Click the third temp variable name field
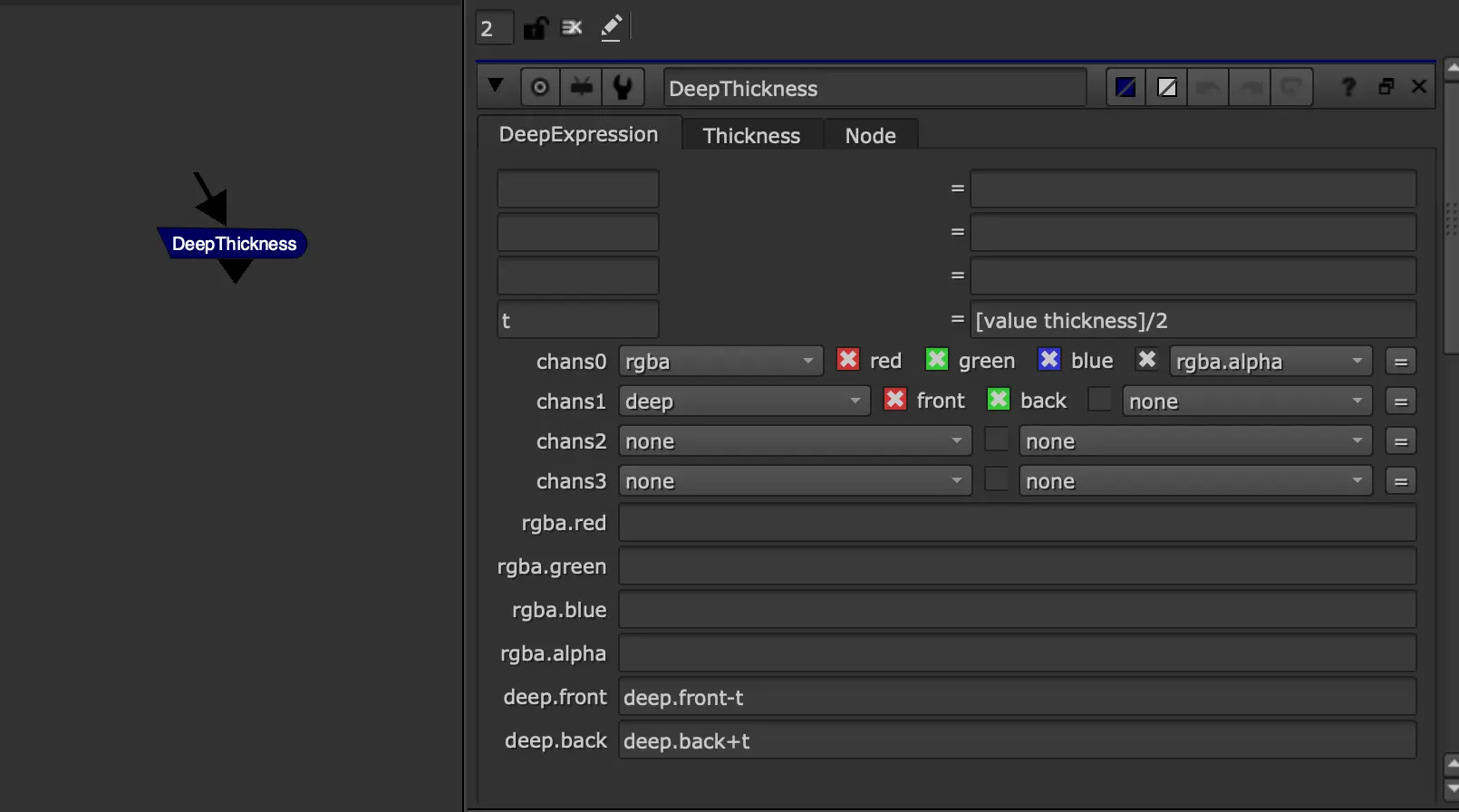This screenshot has width=1459, height=812. point(578,276)
